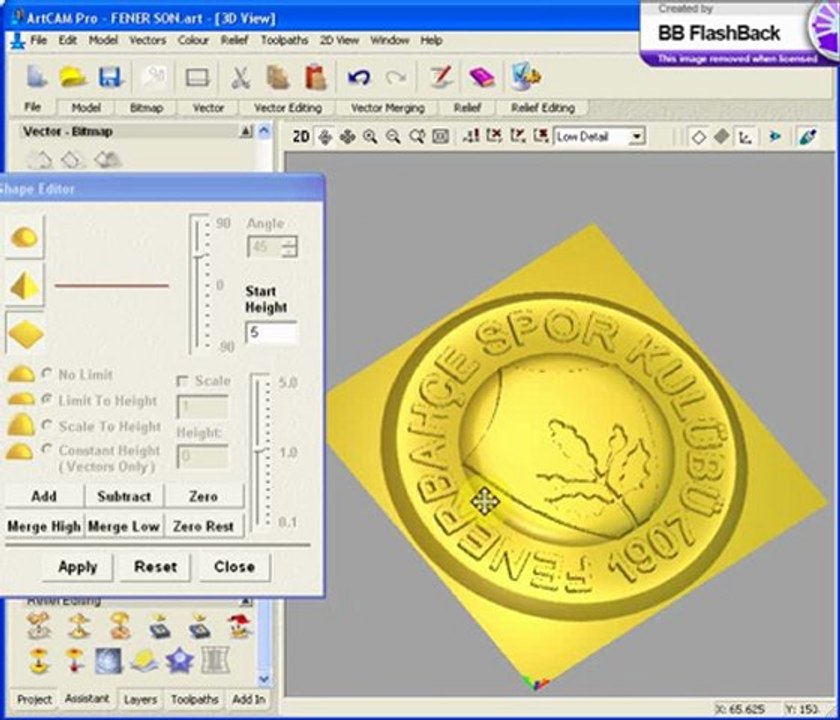Select the flat plane shape profile

click(25, 333)
